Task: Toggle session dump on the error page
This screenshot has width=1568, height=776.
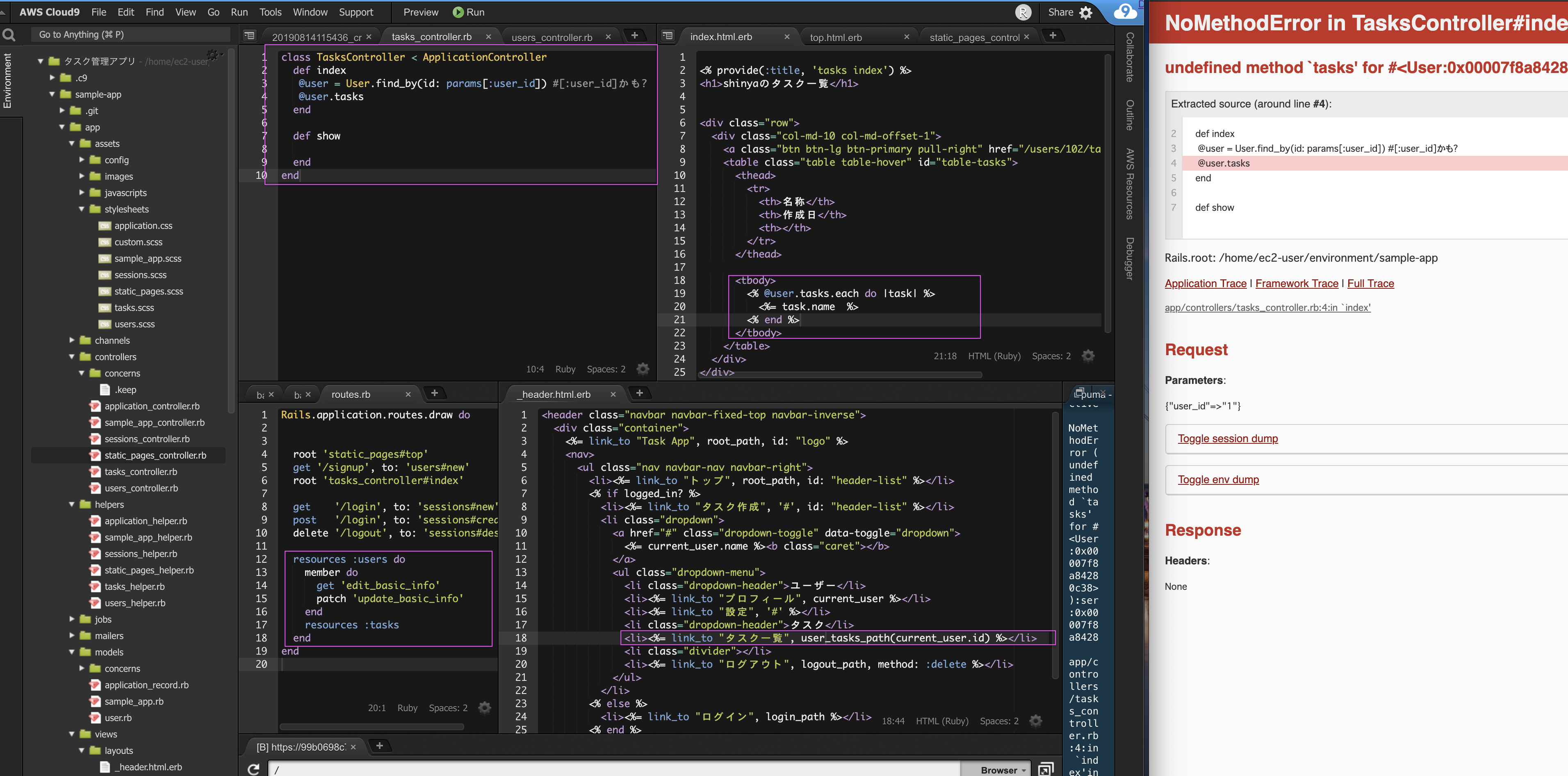Action: tap(1228, 438)
